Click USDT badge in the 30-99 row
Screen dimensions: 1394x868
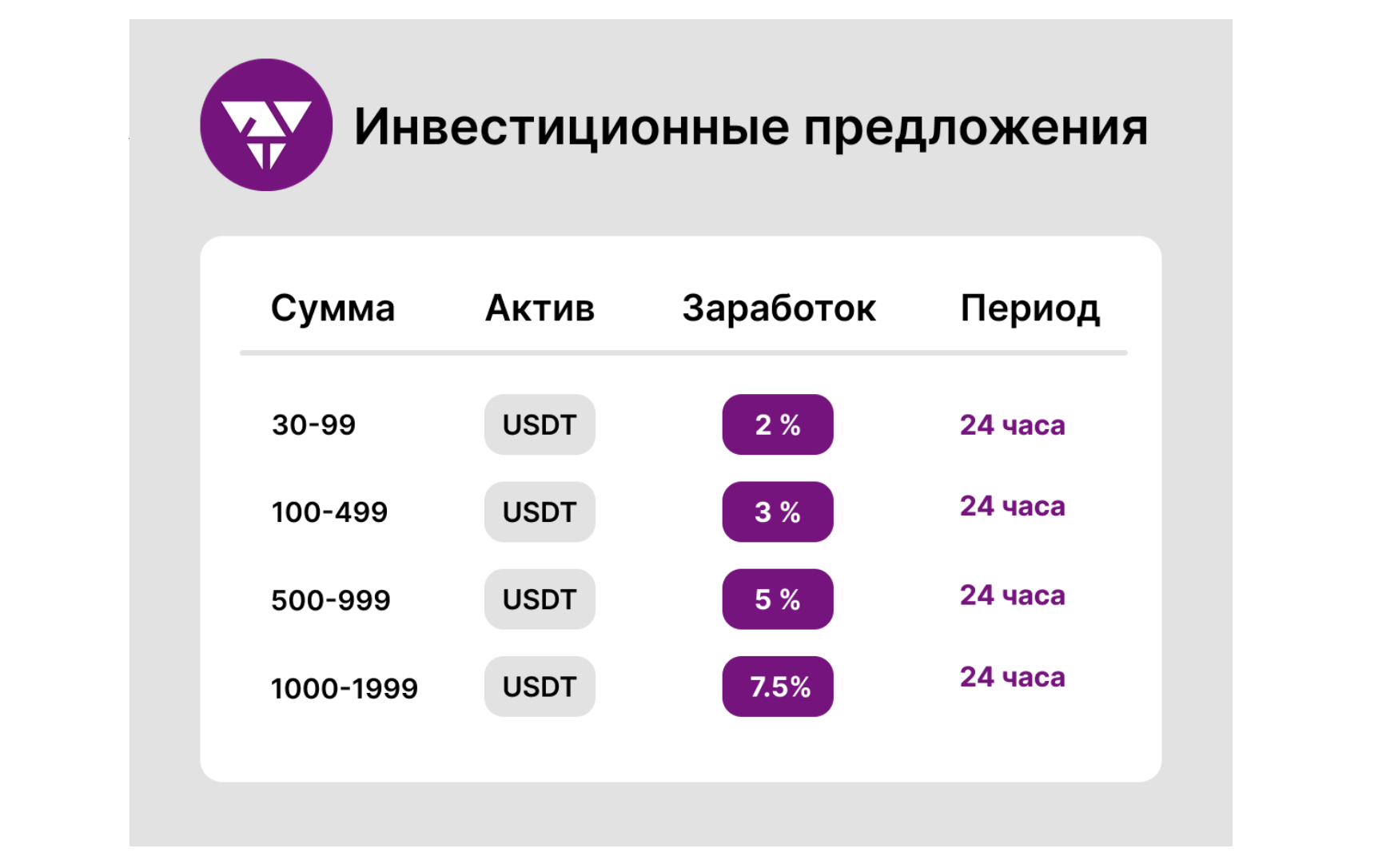tap(540, 425)
